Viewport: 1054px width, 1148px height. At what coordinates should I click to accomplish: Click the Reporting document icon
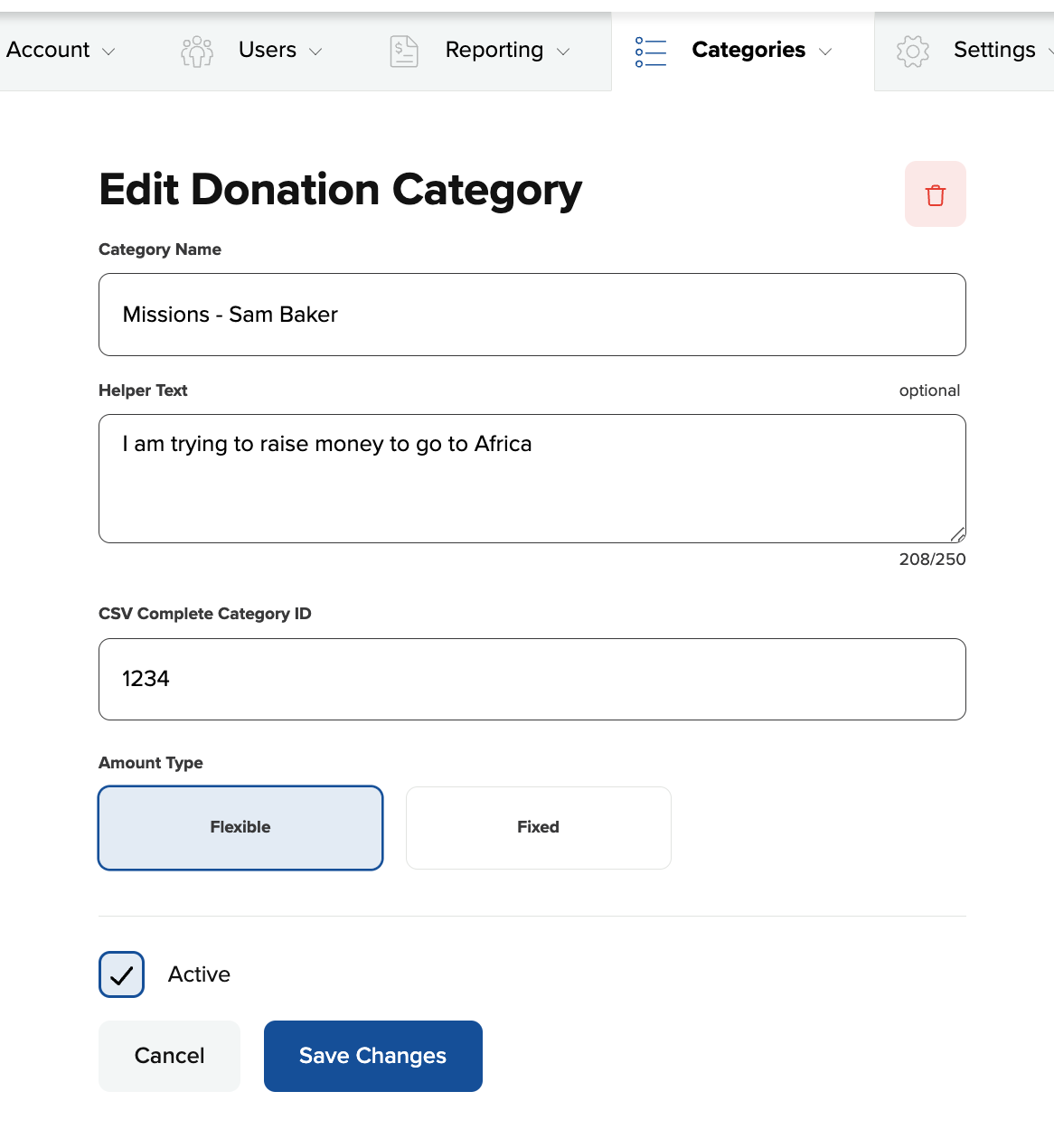(404, 52)
